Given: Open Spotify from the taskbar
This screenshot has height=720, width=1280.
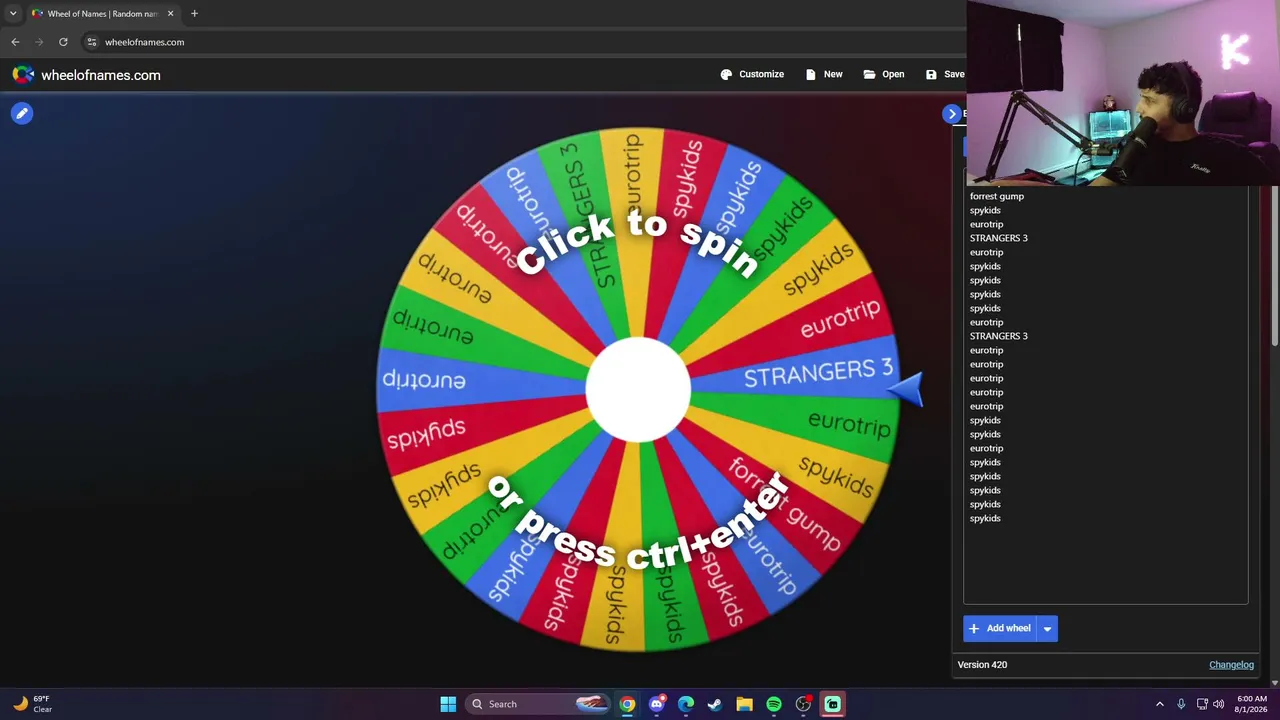Looking at the screenshot, I should tap(774, 704).
